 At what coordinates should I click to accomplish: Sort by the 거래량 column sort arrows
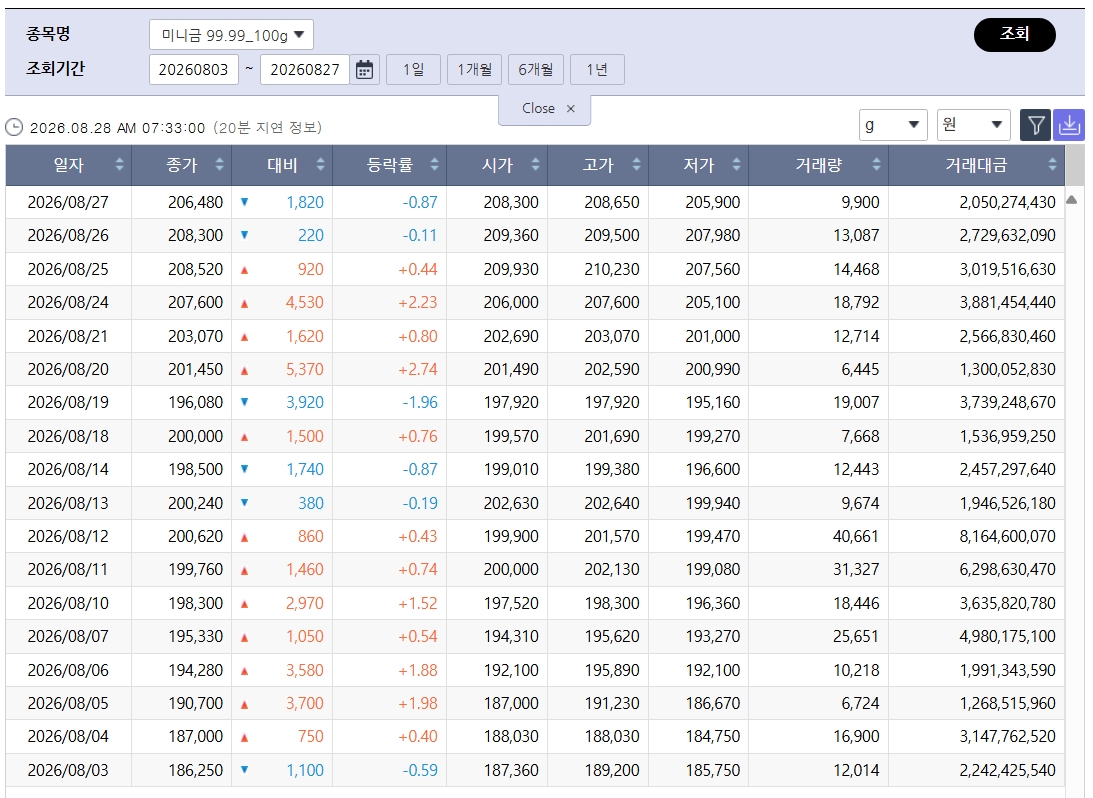[x=876, y=164]
